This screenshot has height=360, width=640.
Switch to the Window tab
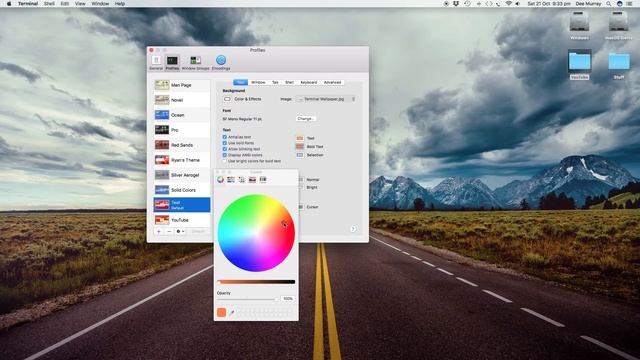tap(258, 82)
